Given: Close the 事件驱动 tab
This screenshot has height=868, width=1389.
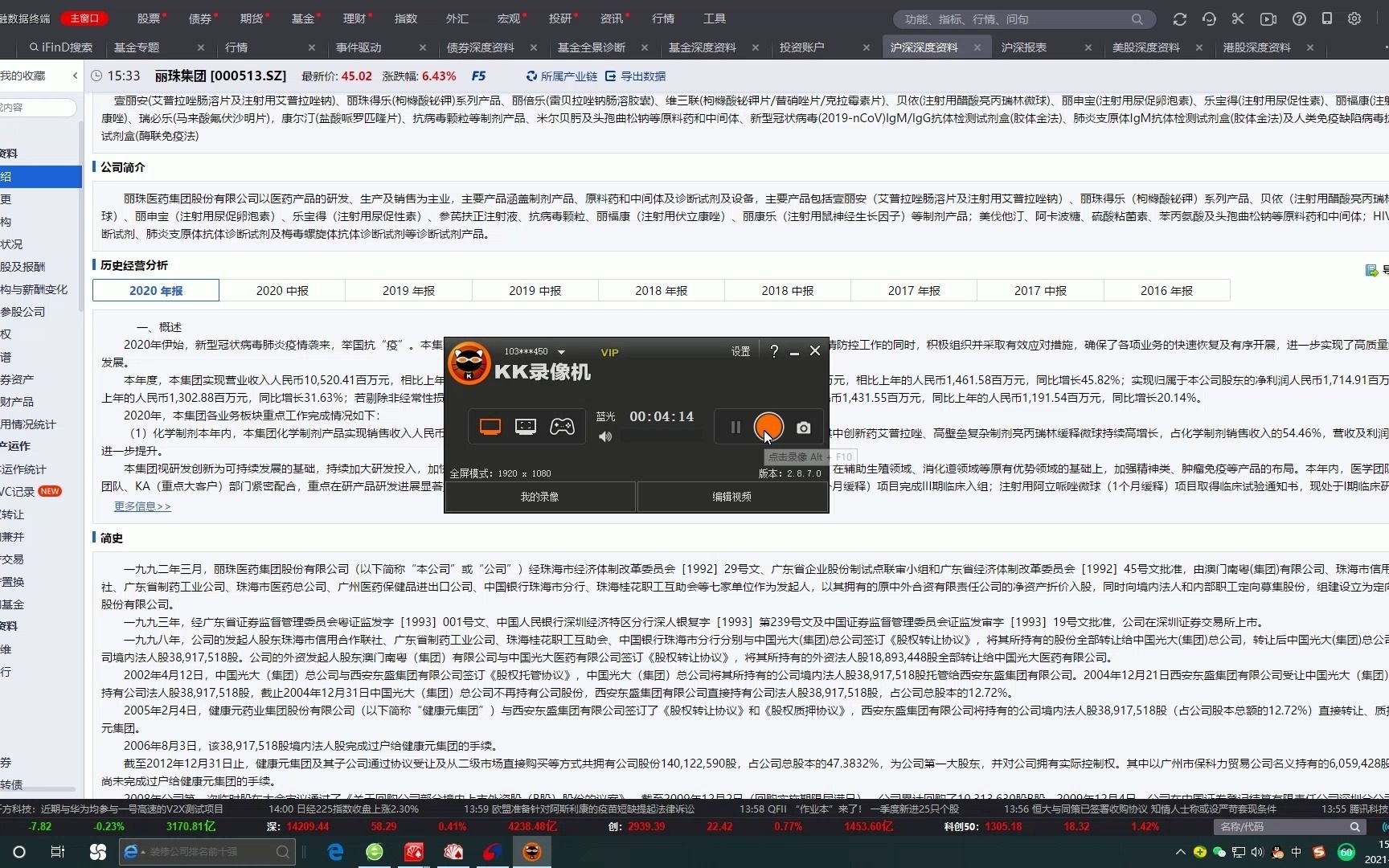Looking at the screenshot, I should [423, 47].
